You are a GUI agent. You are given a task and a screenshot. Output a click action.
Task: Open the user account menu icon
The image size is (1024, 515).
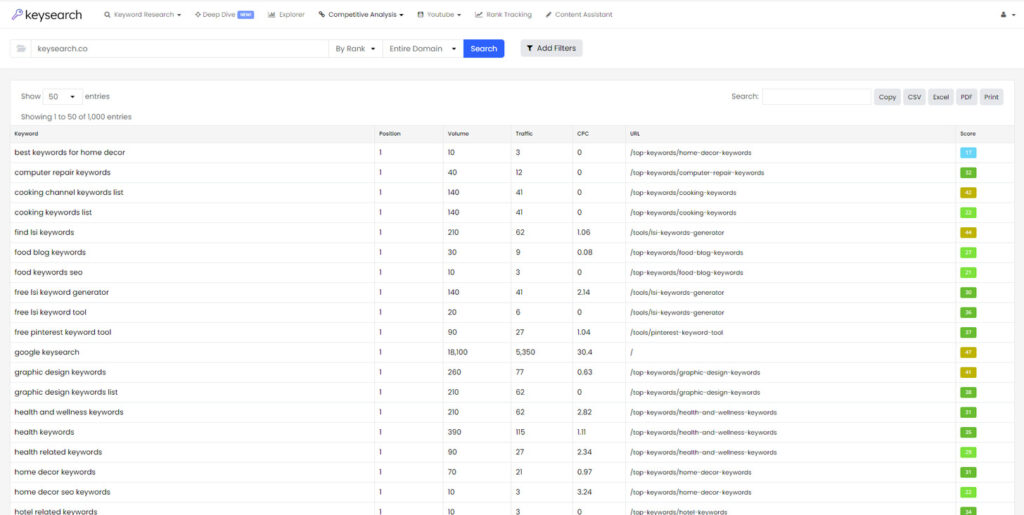(x=1008, y=14)
